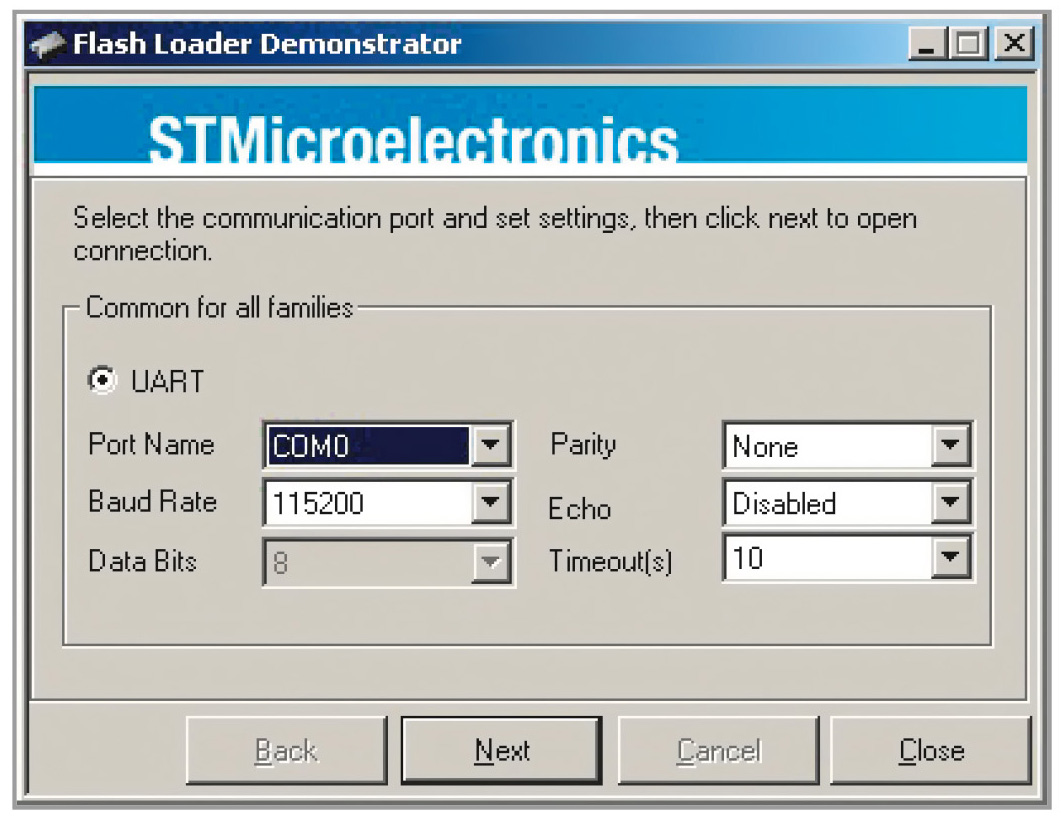Expand the Baud Rate dropdown arrow
1061x817 pixels.
[490, 504]
